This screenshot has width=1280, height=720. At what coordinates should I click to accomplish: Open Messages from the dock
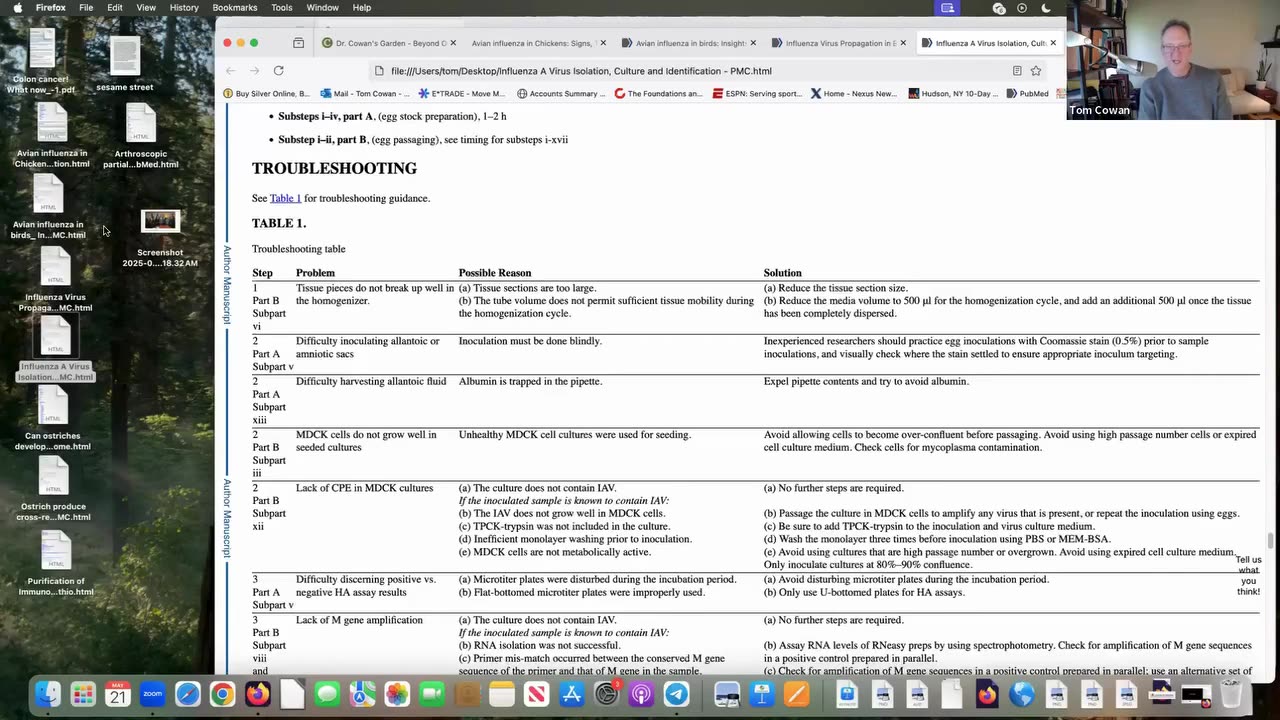coord(327,693)
